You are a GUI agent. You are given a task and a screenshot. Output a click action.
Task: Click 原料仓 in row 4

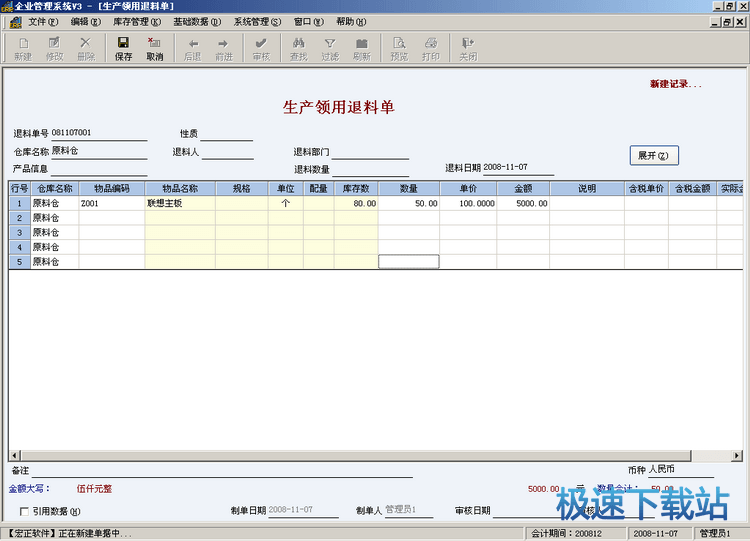pyautogui.click(x=55, y=247)
